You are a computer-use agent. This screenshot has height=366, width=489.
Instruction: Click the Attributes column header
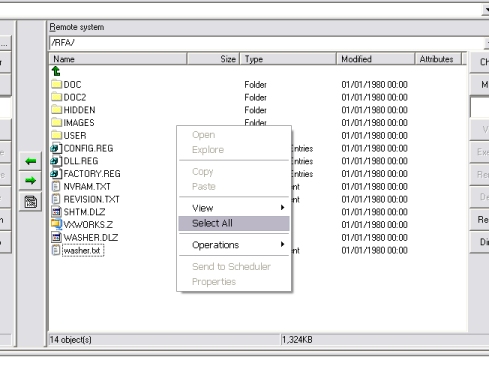(438, 59)
